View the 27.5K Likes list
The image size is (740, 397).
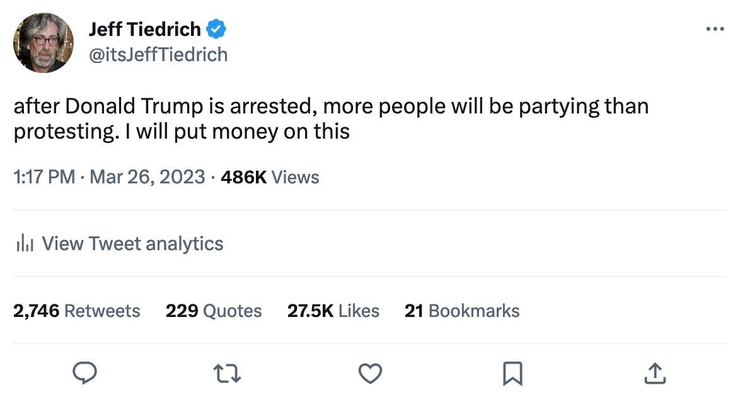[333, 311]
